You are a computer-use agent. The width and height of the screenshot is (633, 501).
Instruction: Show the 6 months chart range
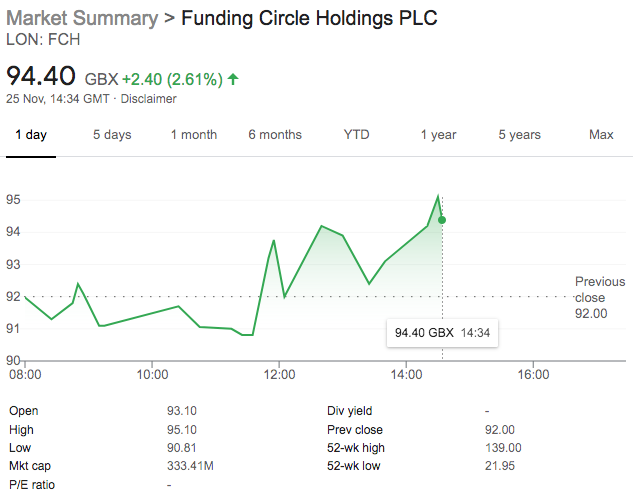[x=275, y=134]
